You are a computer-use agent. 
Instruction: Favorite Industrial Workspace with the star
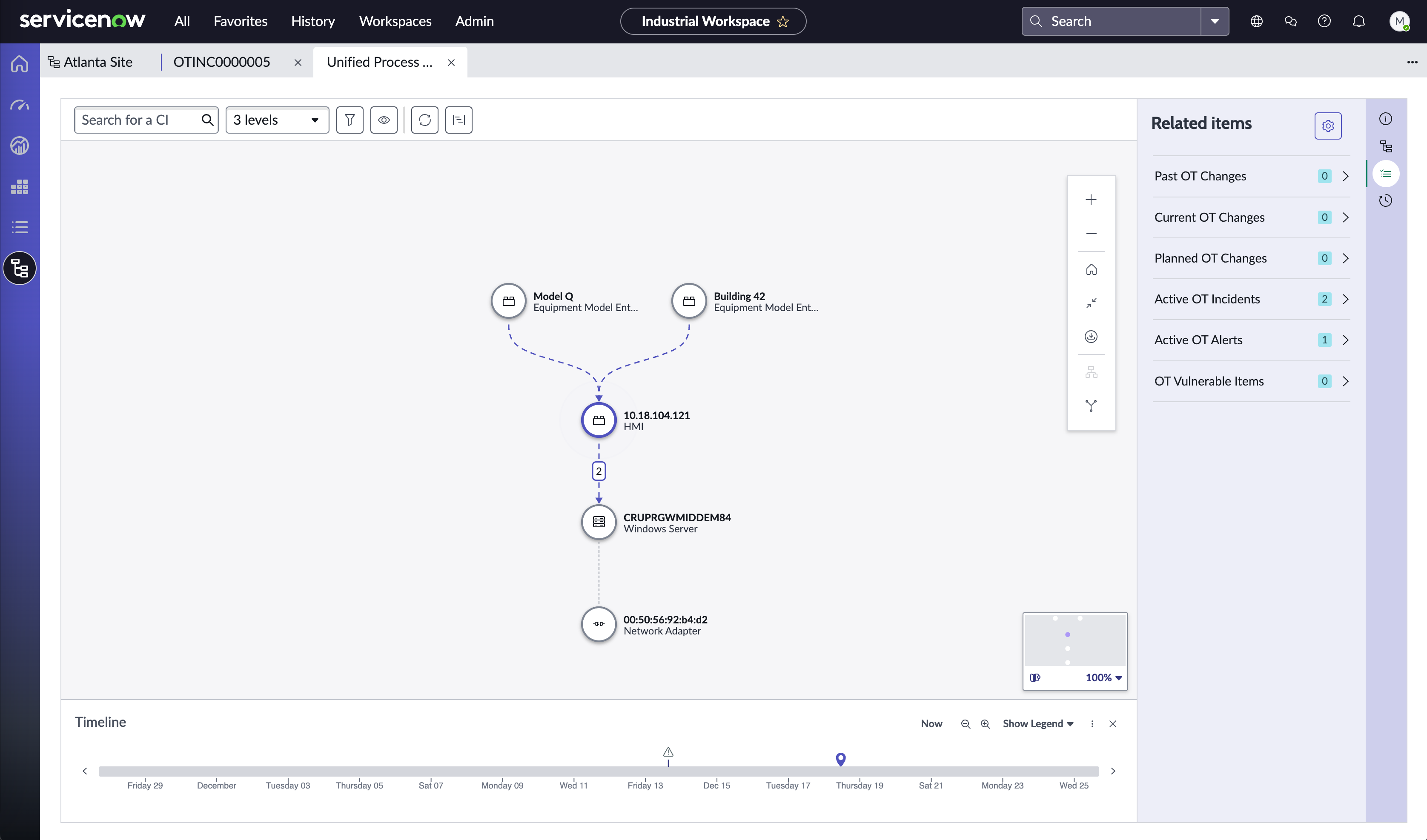(782, 22)
